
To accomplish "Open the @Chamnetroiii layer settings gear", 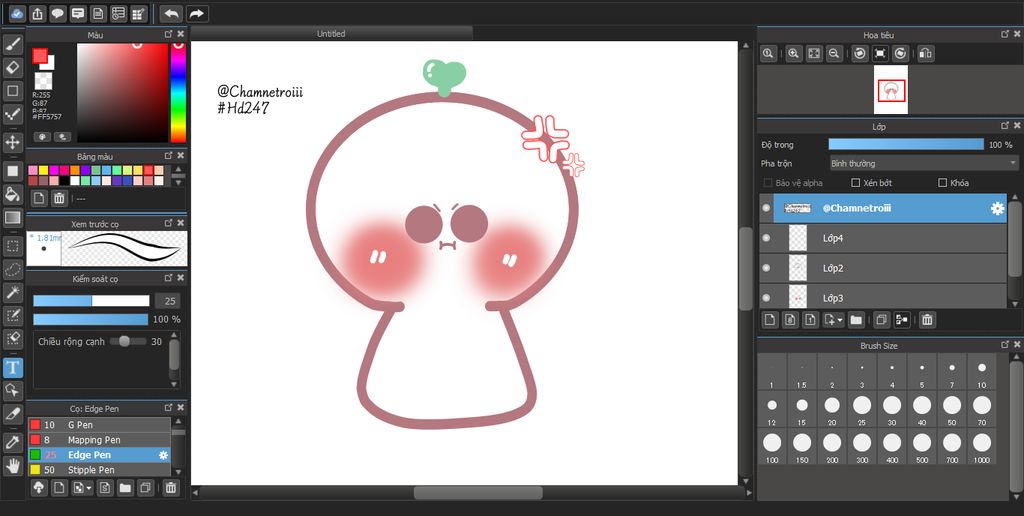I will point(997,208).
